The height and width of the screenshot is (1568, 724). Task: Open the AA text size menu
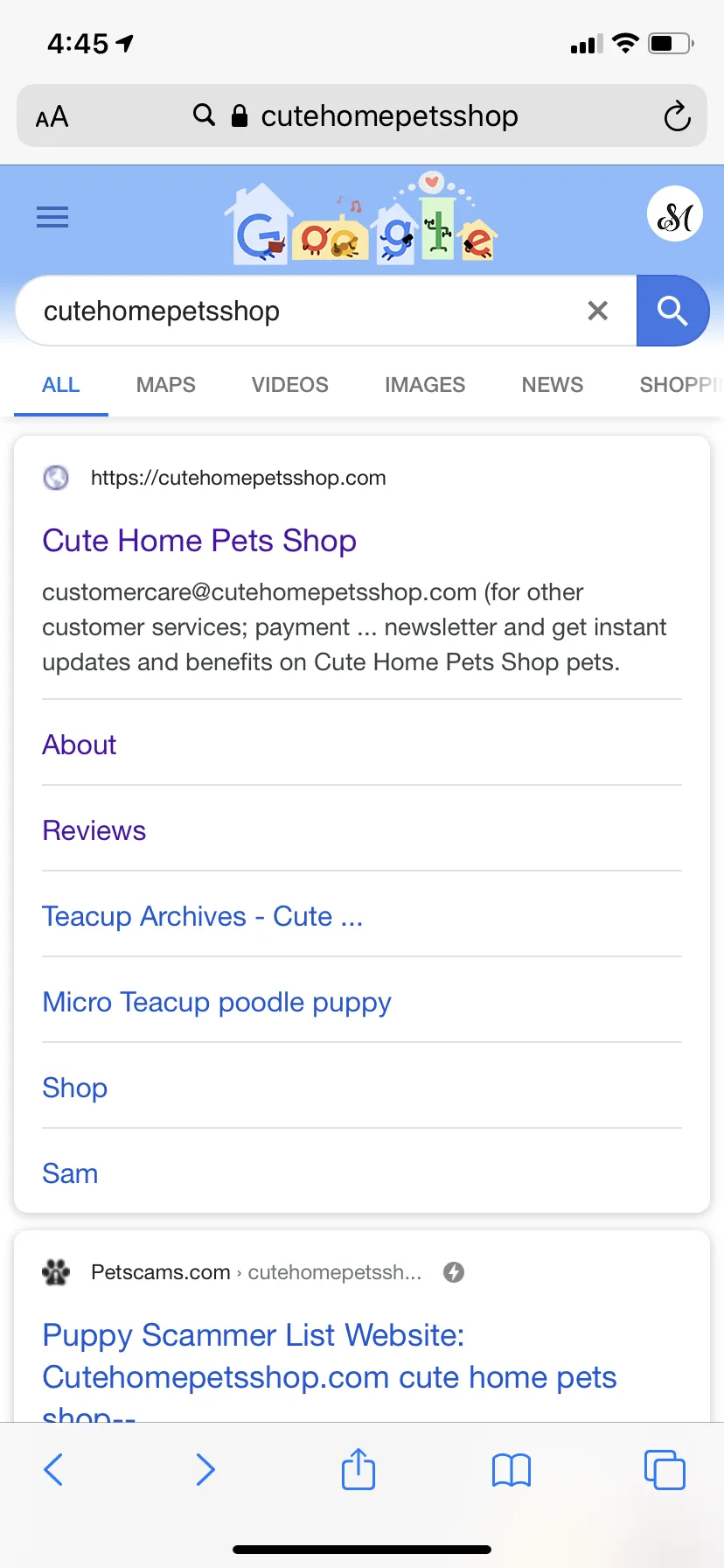click(52, 116)
